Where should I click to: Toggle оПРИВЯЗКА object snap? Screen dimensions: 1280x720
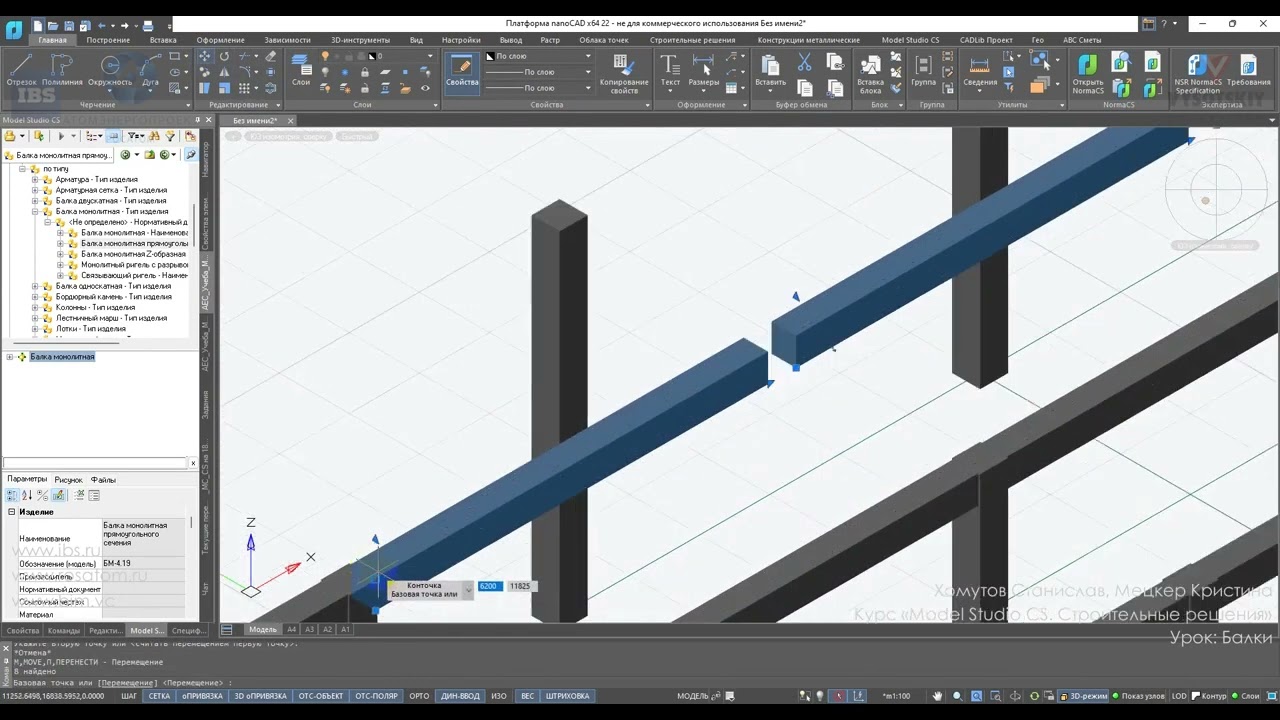[202, 696]
